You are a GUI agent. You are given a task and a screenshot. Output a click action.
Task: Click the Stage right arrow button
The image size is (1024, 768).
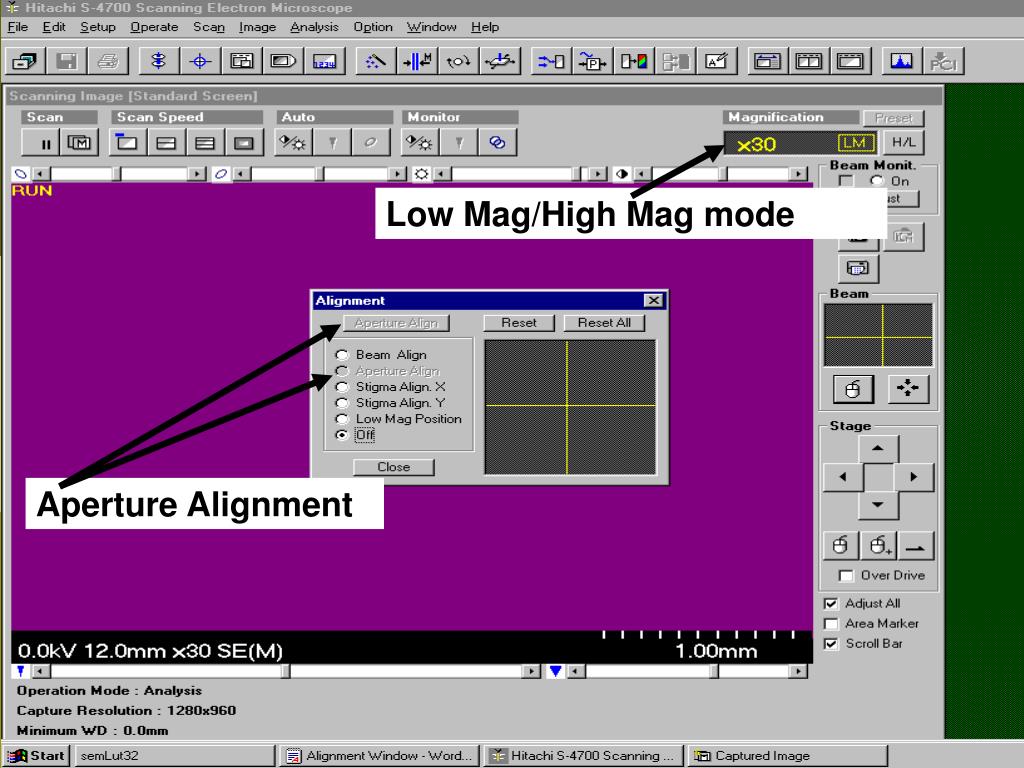click(x=913, y=477)
